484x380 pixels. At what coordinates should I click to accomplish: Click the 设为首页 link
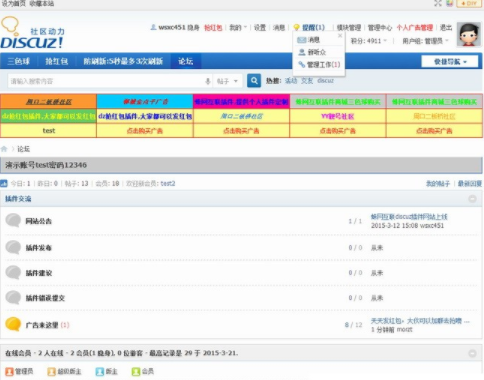13,3
